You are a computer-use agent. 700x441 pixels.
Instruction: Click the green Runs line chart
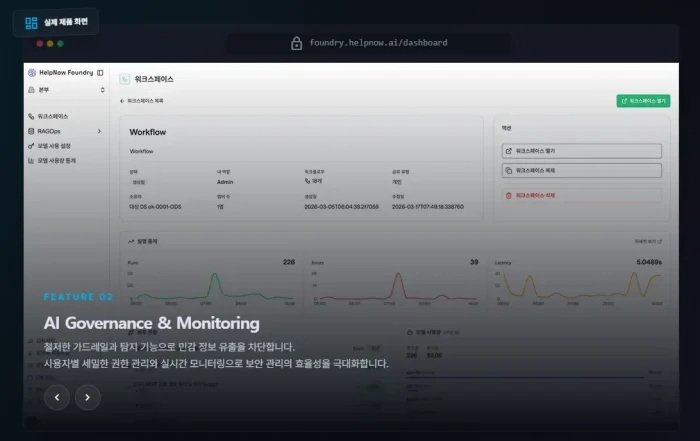tap(214, 286)
